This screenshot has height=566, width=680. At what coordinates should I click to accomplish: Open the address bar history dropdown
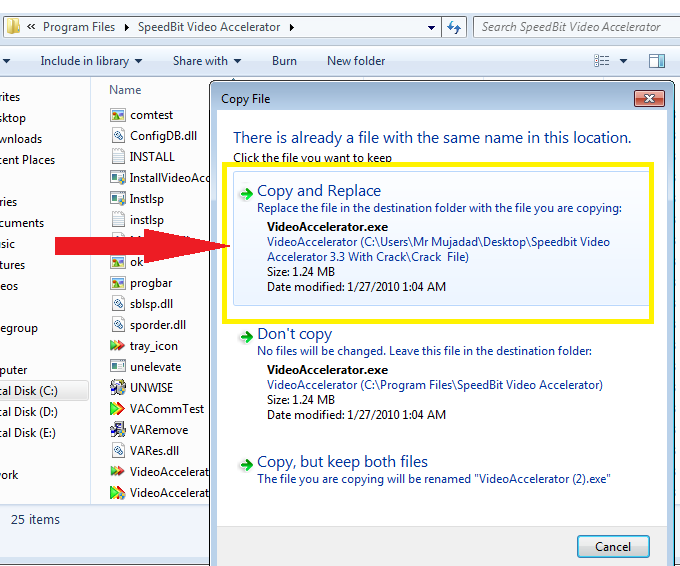431,27
